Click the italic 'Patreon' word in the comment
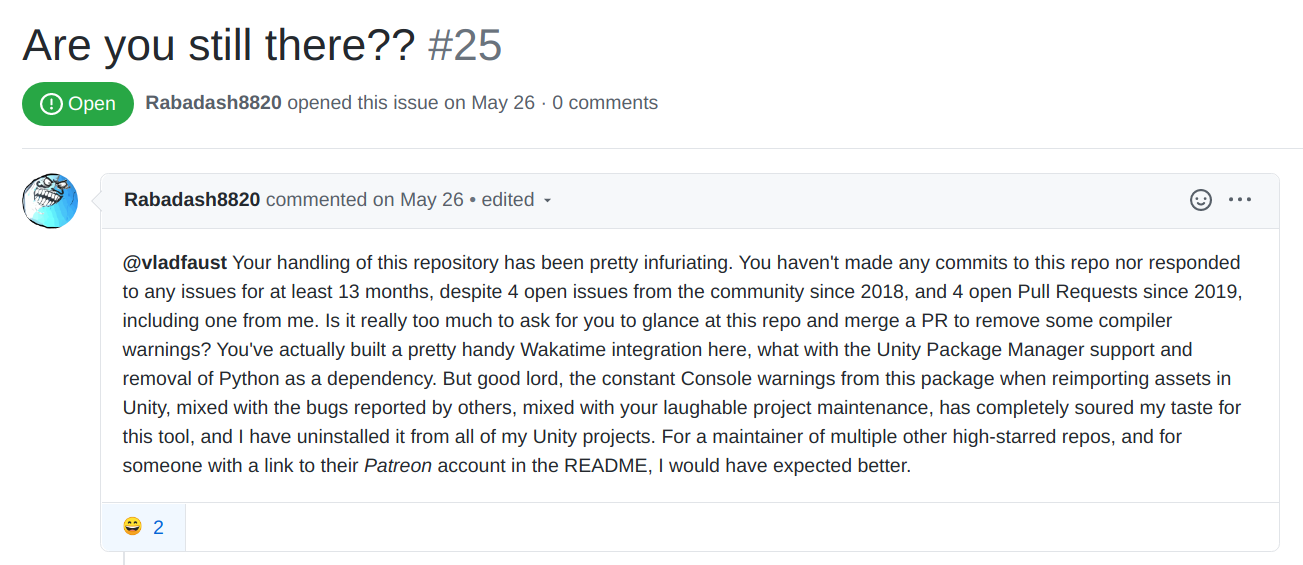Viewport: 1303px width, 565px height. pos(397,466)
